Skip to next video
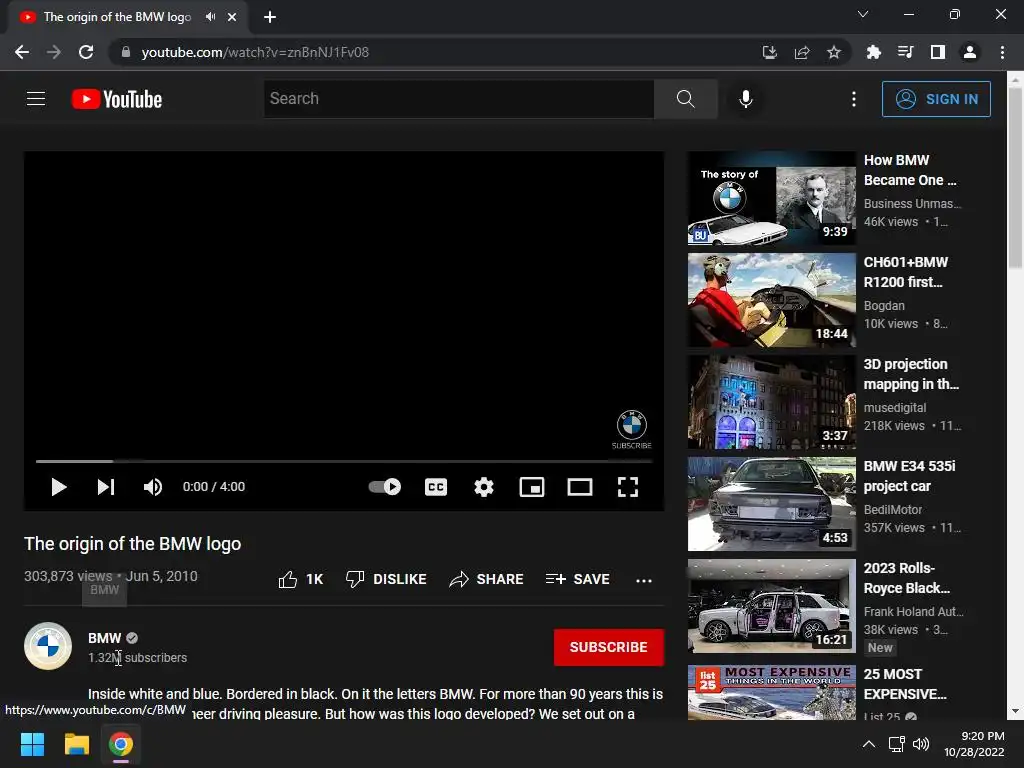 [106, 487]
